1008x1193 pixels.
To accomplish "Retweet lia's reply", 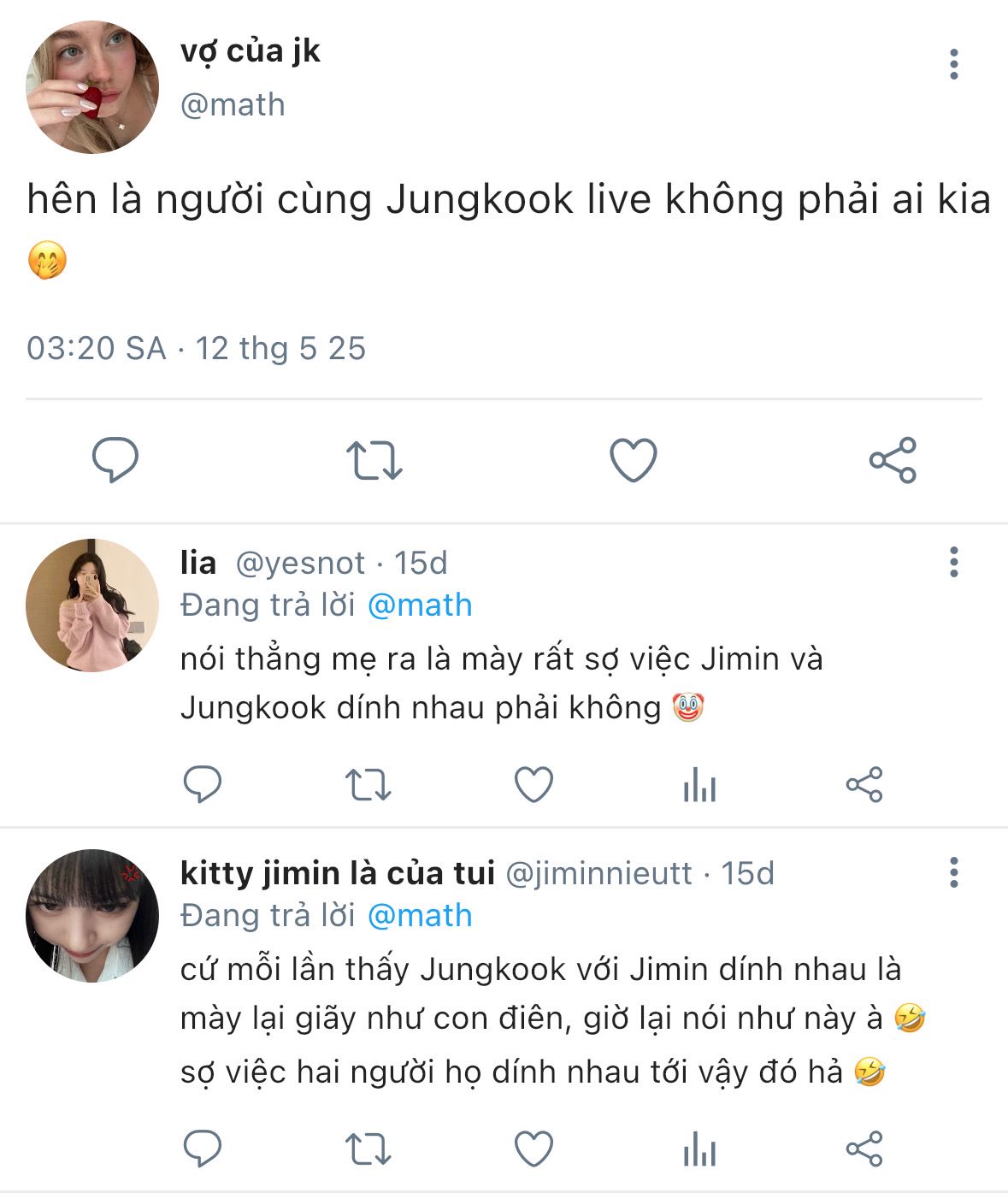I will [368, 783].
